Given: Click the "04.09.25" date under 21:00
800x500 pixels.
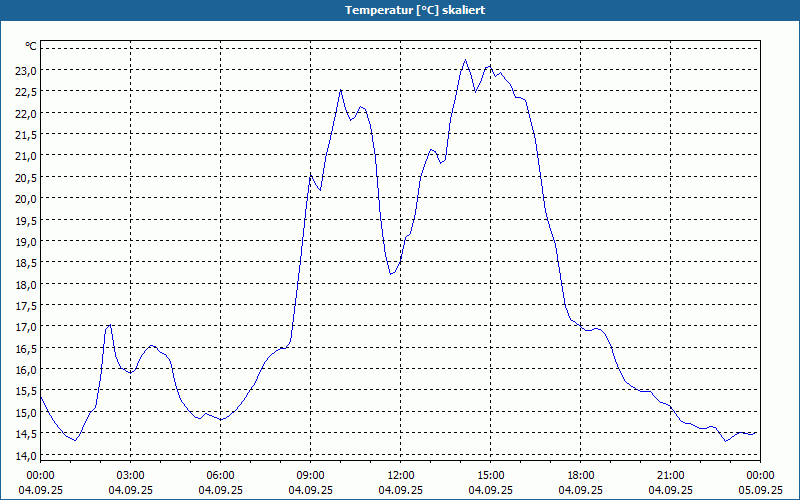Looking at the screenshot, I should coord(670,490).
